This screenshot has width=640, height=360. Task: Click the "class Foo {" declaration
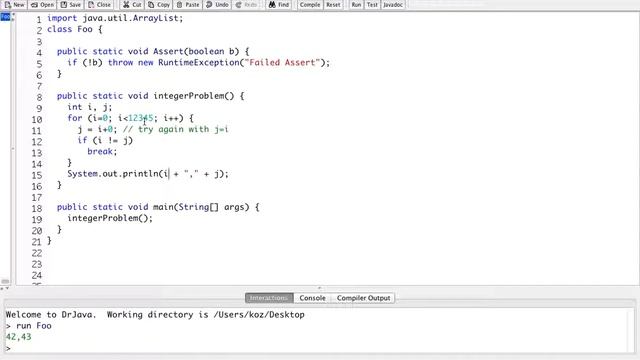[x=75, y=29]
